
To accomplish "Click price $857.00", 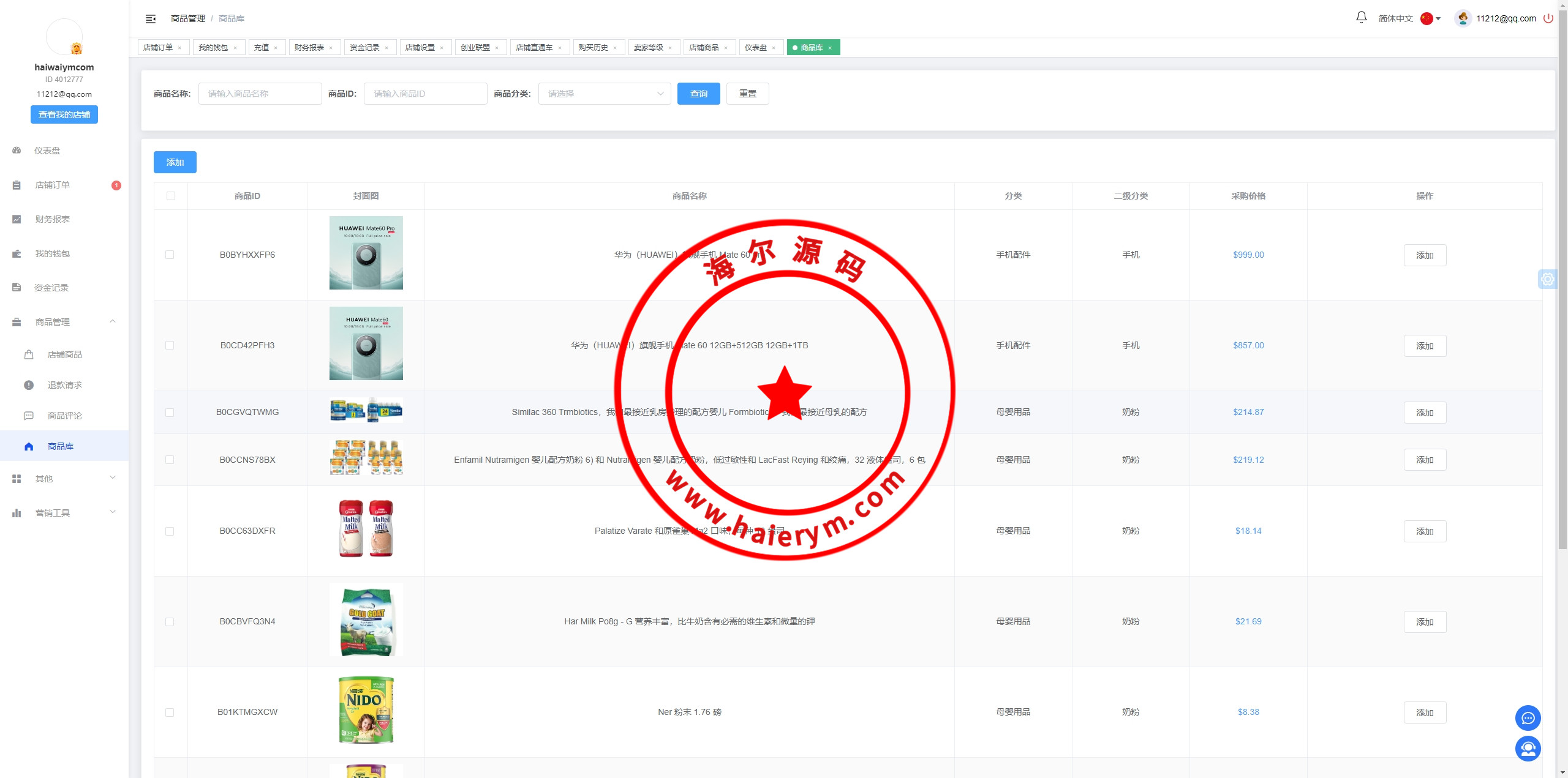I will pos(1248,345).
